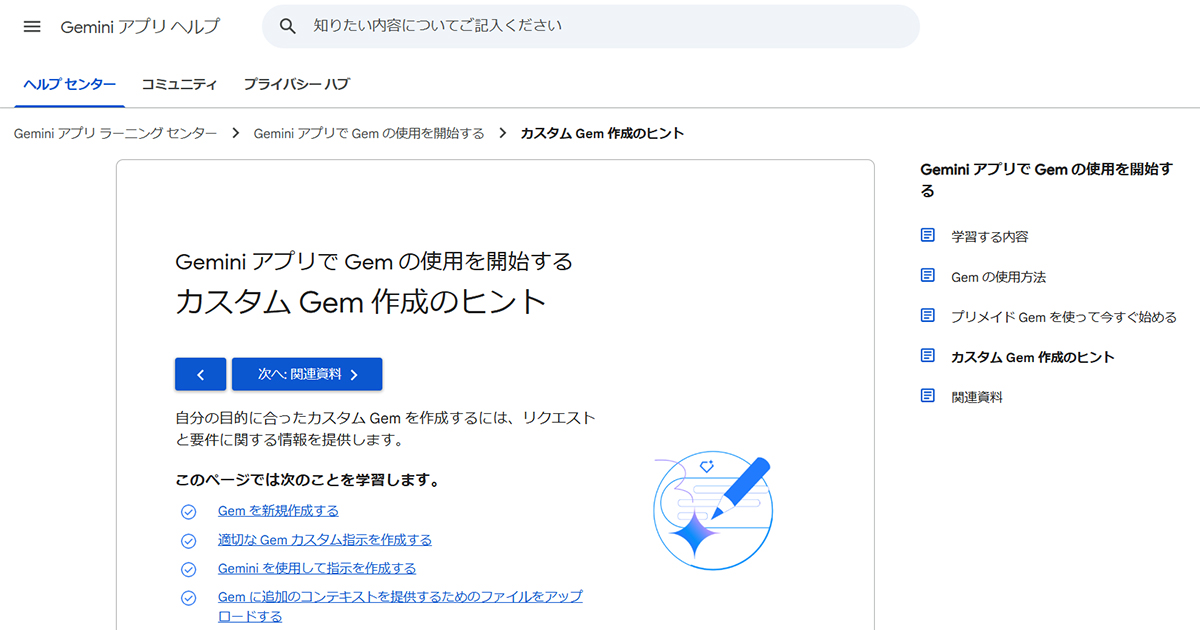The image size is (1200, 630).
Task: Click checkmark icon beside Gemini を使用して指示を作成する
Action: 188,569
